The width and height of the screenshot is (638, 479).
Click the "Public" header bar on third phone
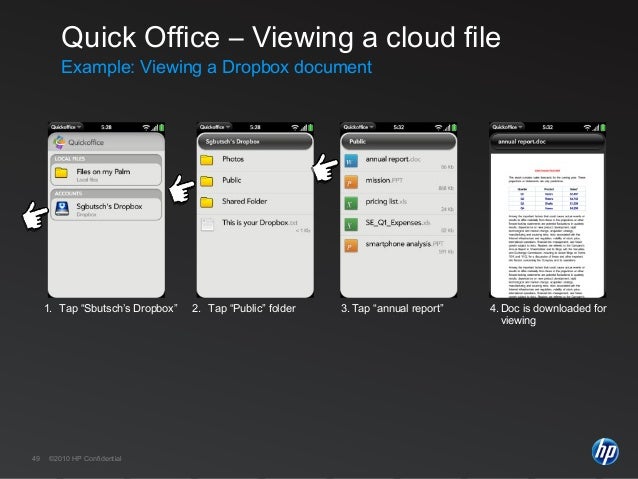point(399,142)
